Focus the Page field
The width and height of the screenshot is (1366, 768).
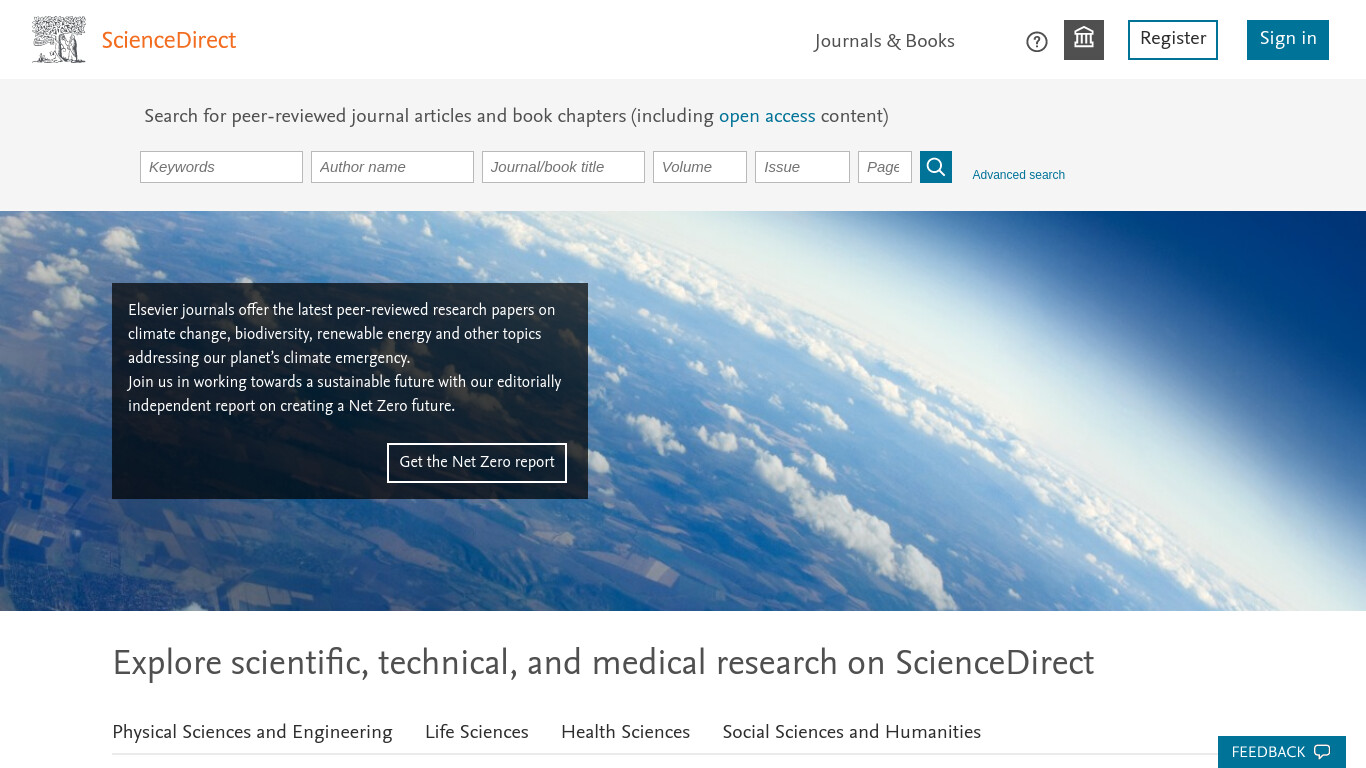click(885, 167)
